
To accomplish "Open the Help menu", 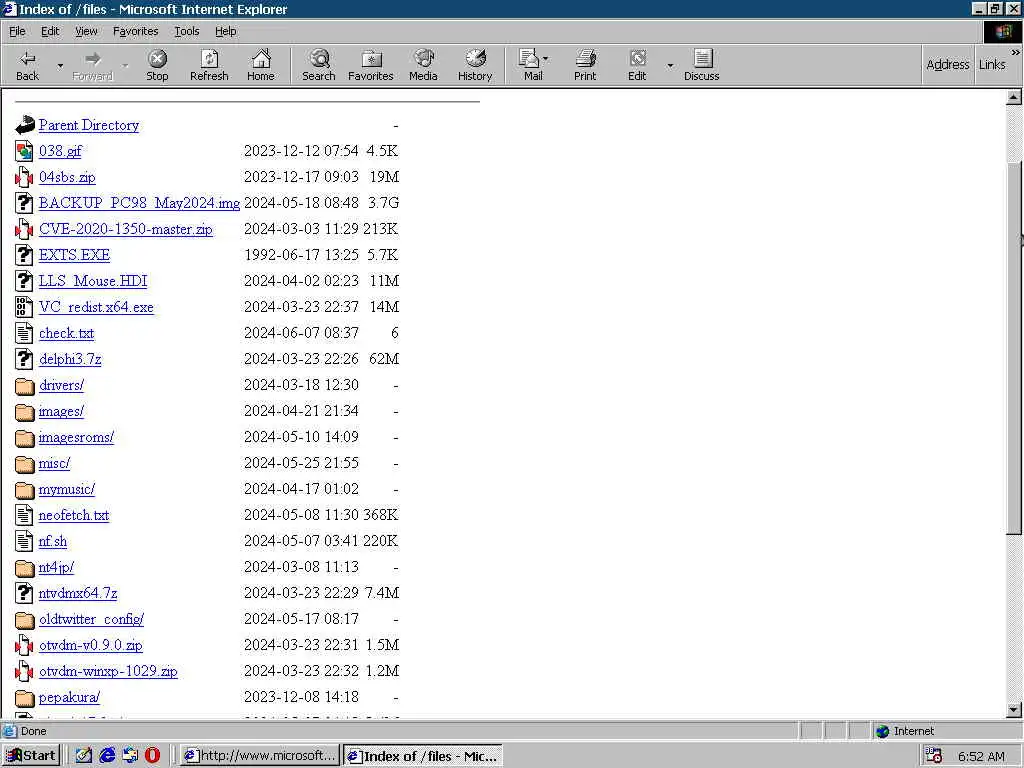I will [225, 31].
